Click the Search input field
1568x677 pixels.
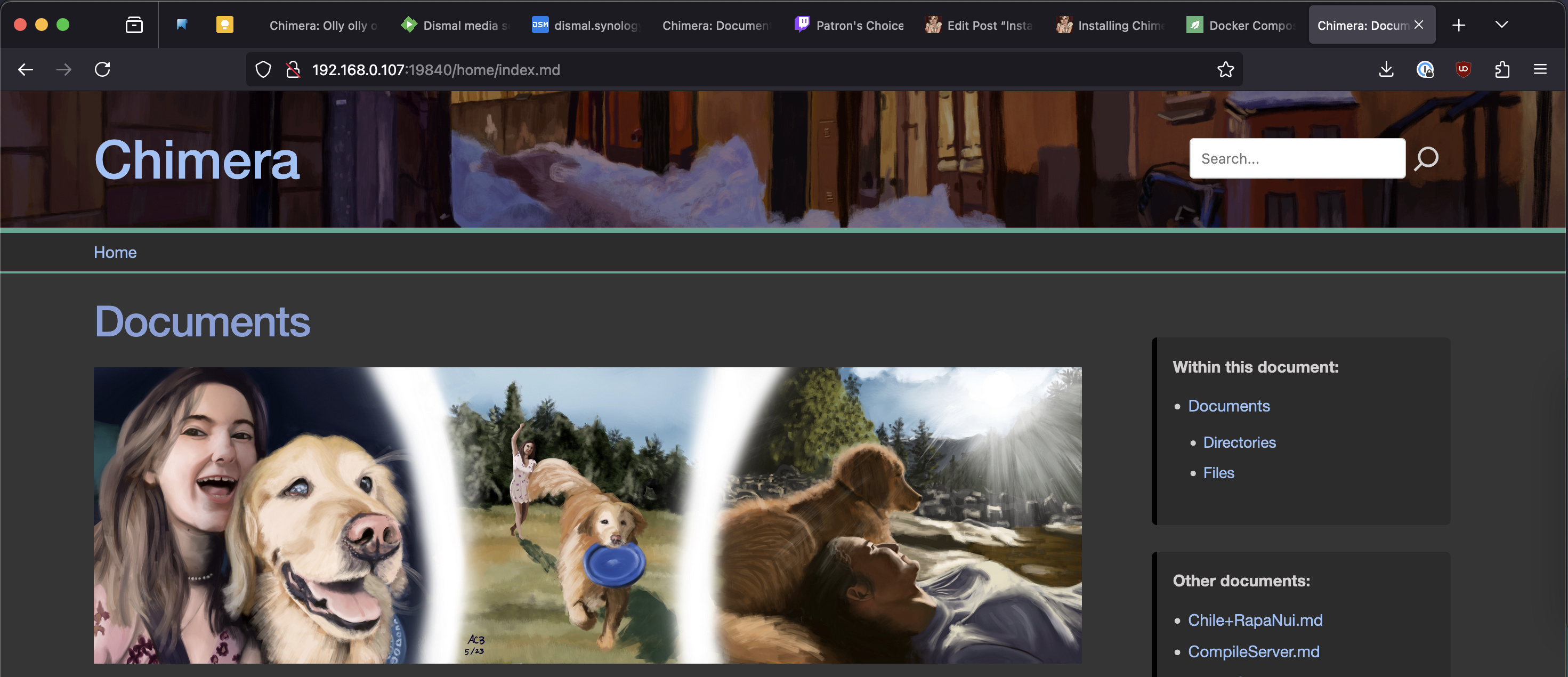(1297, 158)
